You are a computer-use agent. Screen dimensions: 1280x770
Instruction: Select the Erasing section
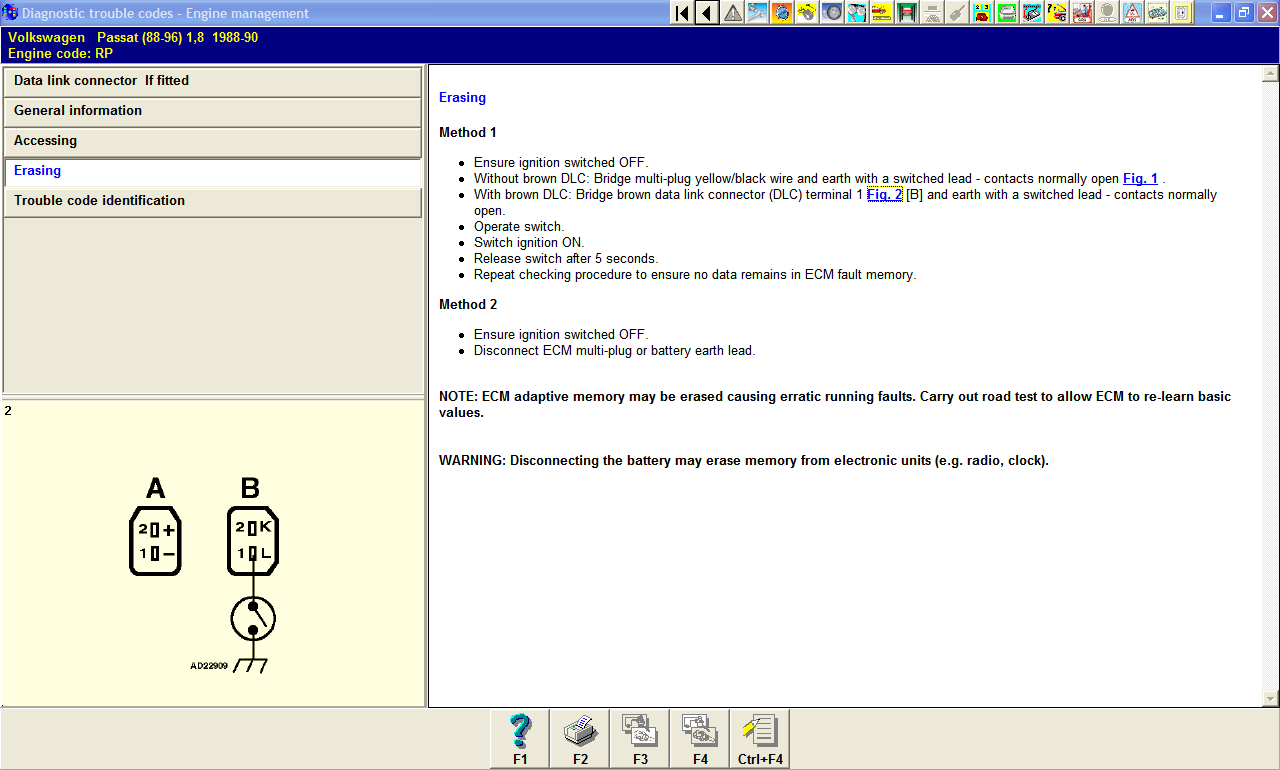(212, 171)
